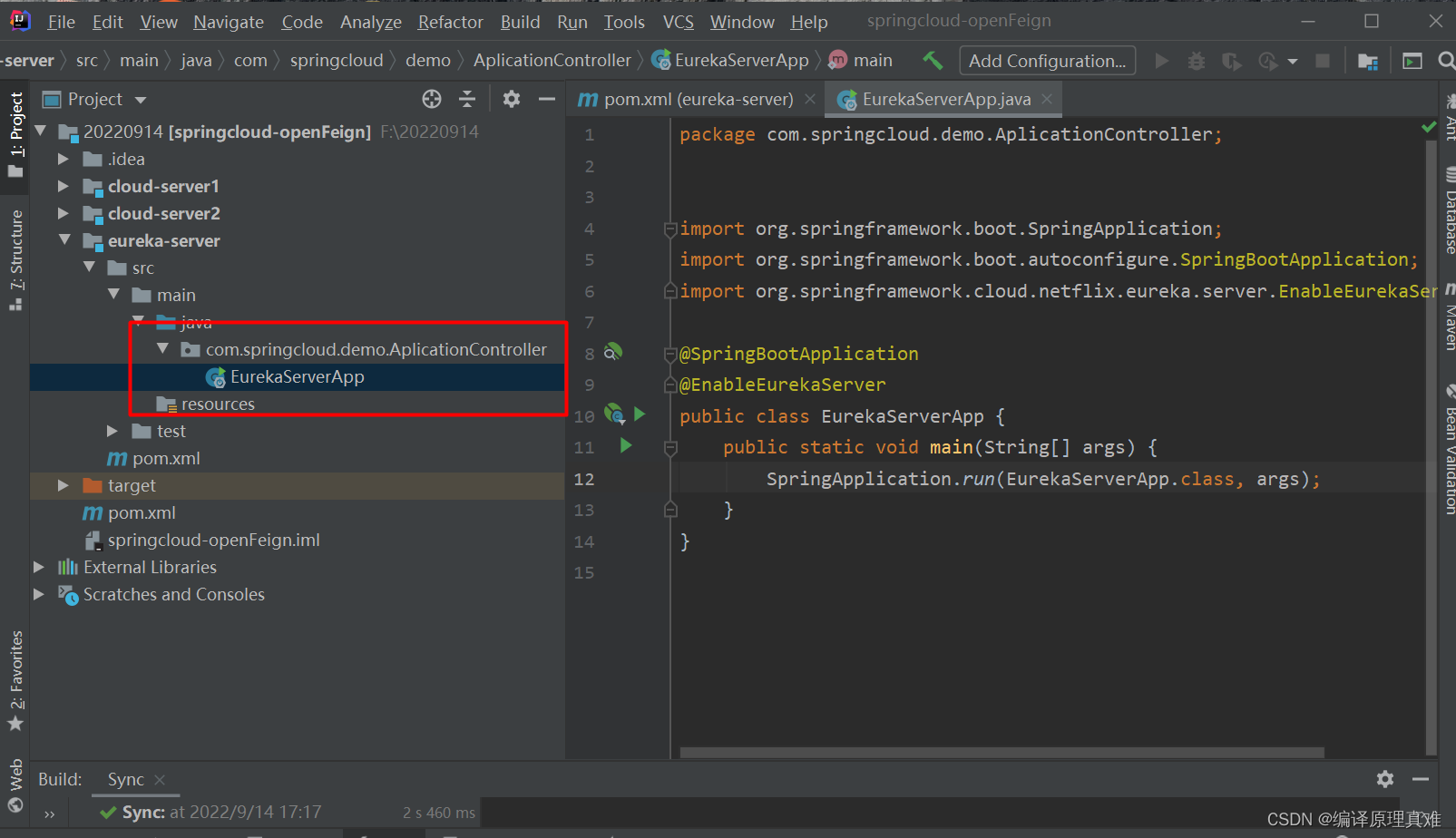Hide the Project panel with minus icon
Screen dimensions: 1456x838
(546, 99)
